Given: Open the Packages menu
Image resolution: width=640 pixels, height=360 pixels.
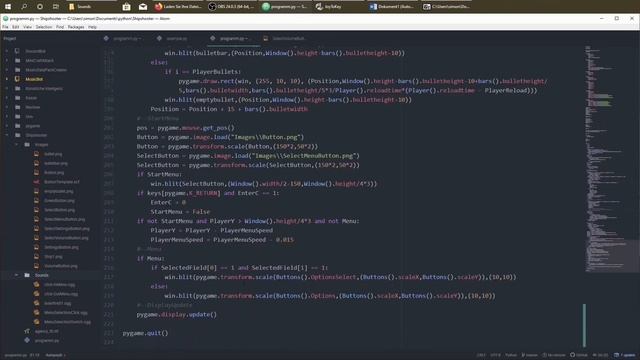Looking at the screenshot, I should (x=76, y=27).
